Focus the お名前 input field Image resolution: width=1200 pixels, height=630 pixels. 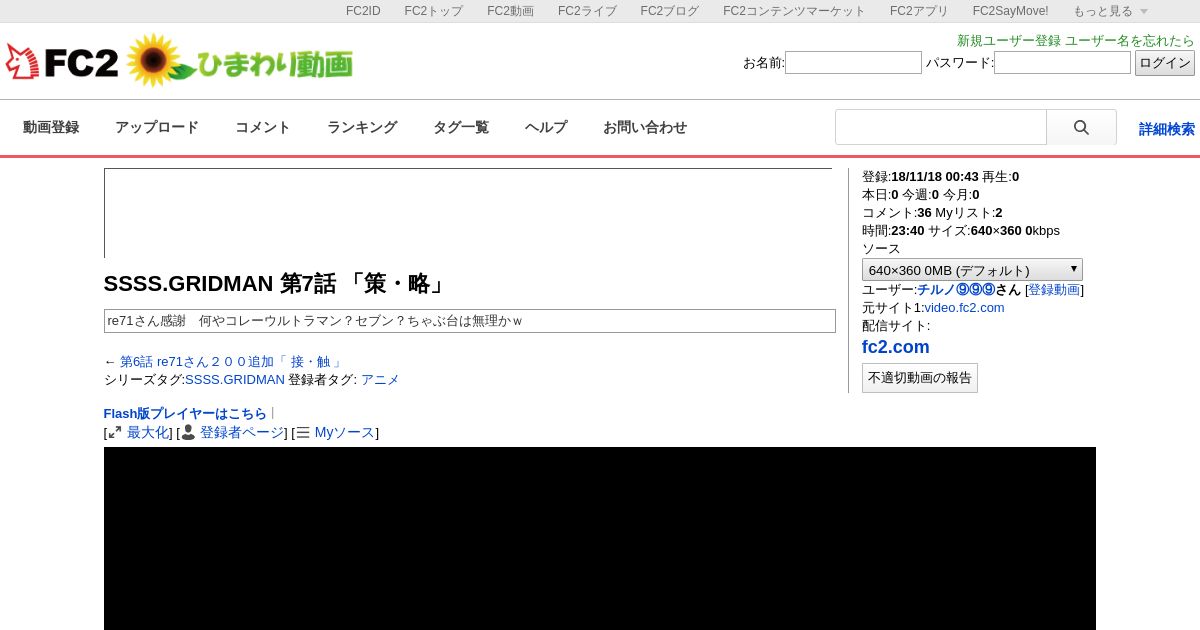[853, 63]
